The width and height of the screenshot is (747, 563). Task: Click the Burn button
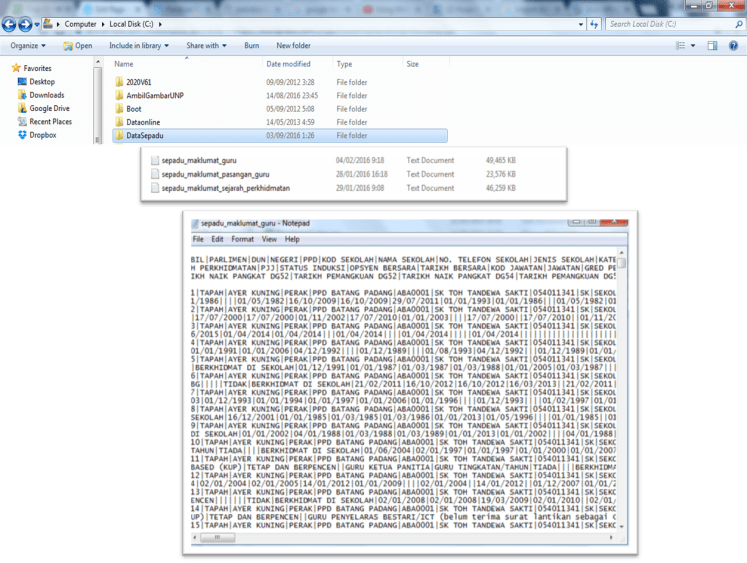[x=251, y=45]
